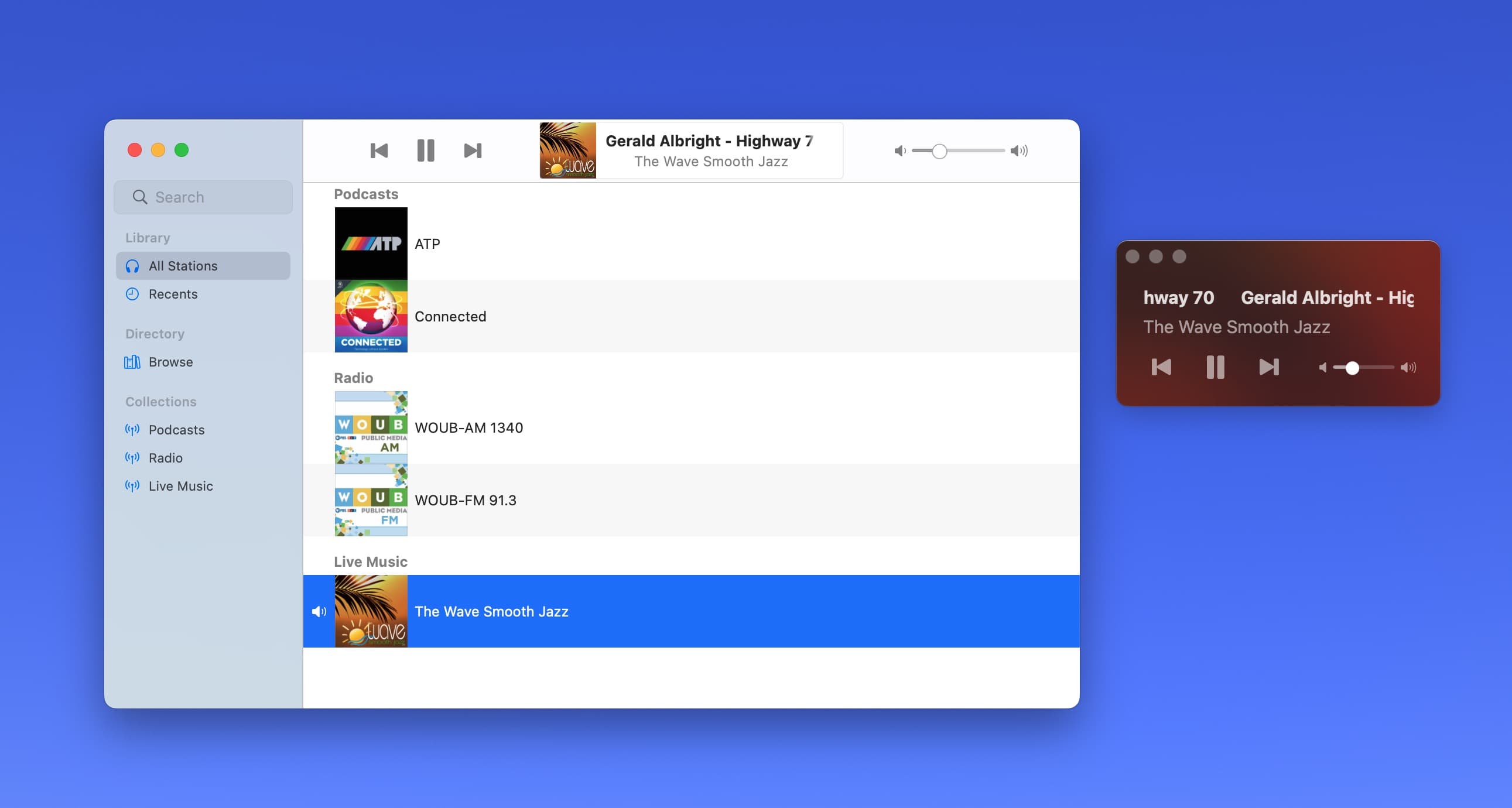The width and height of the screenshot is (1512, 808).
Task: Click max volume speaker icon in toolbar
Action: (x=1019, y=151)
